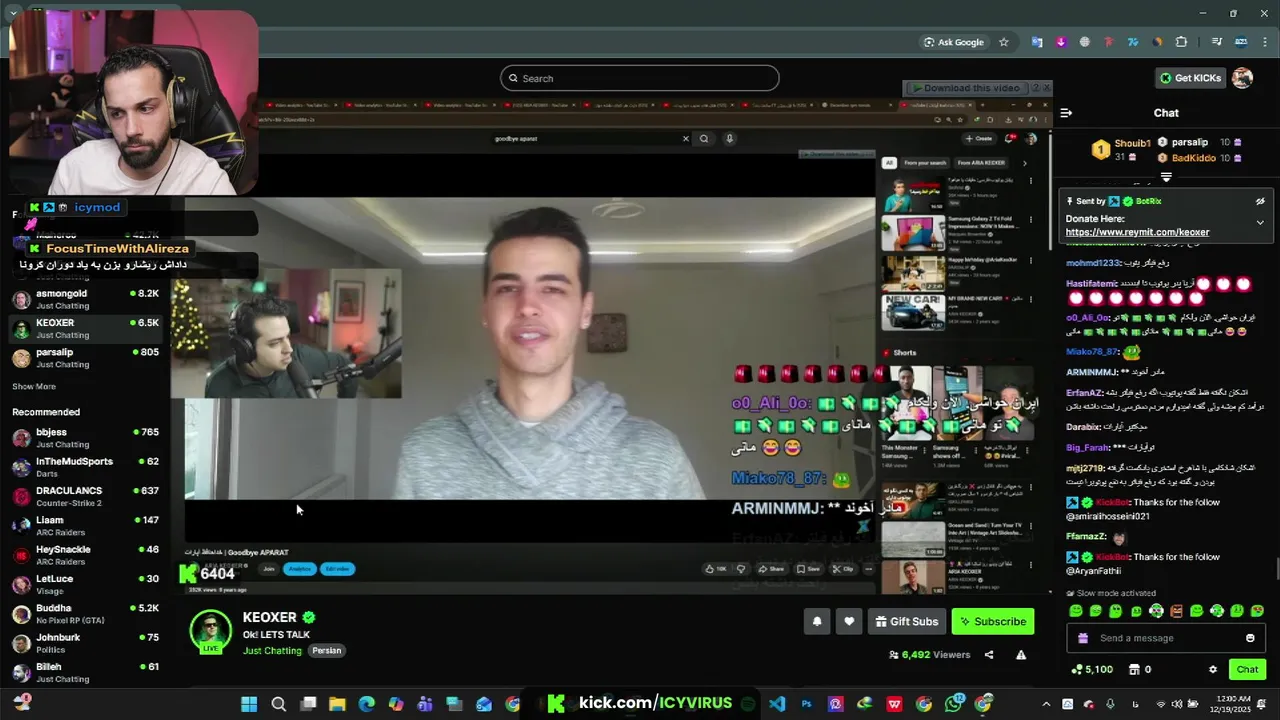Open Johnburk recommended channel
Screen dimensions: 1280x720
point(85,643)
